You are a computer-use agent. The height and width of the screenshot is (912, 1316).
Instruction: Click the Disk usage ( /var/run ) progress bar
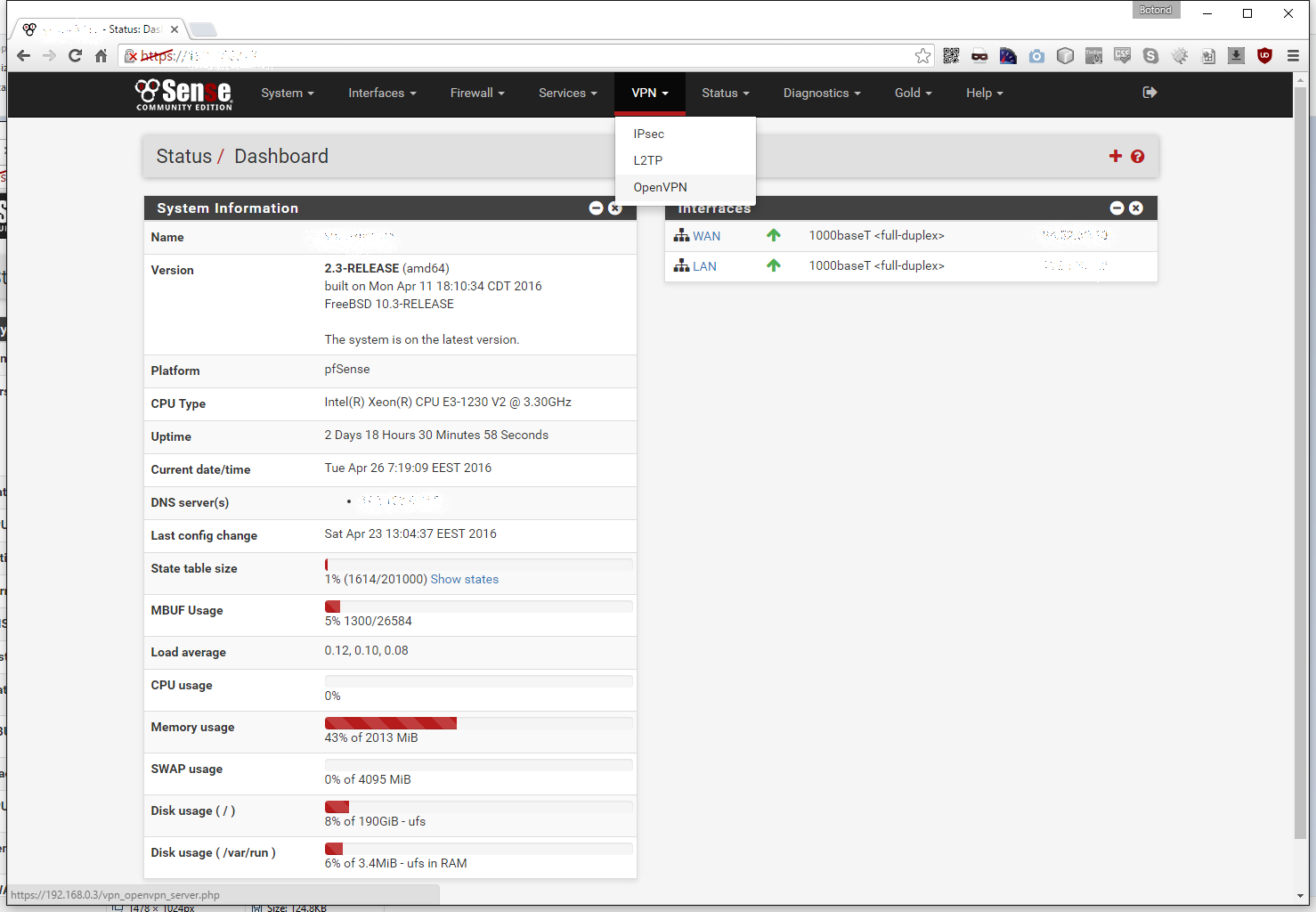478,849
